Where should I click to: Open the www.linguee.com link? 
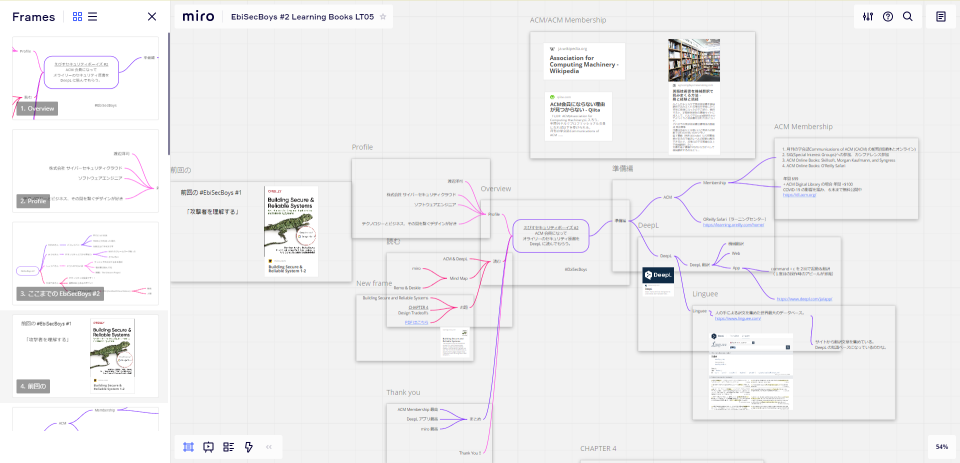(738, 318)
